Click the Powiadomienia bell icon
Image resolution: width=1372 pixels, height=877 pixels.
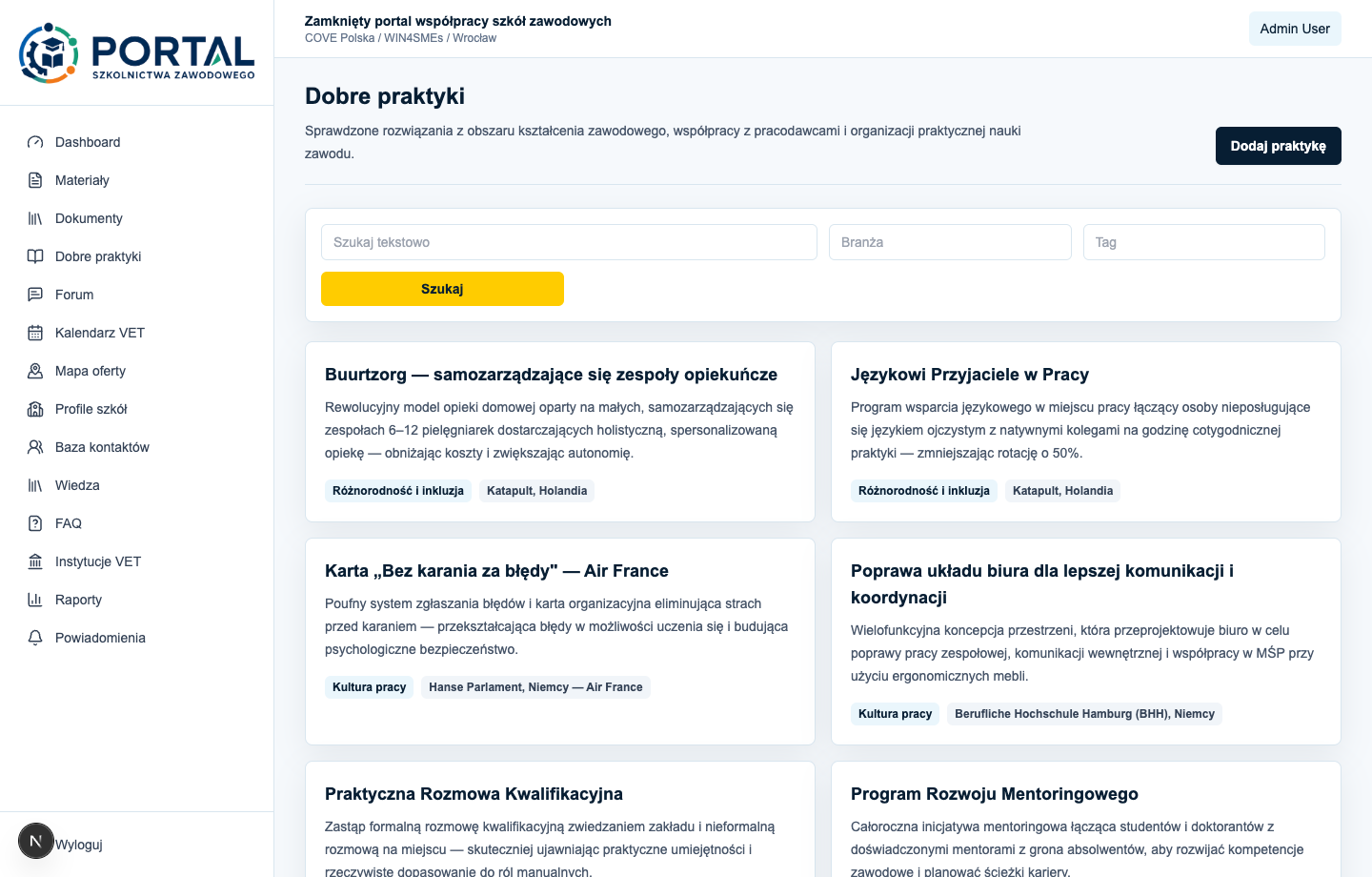(35, 638)
